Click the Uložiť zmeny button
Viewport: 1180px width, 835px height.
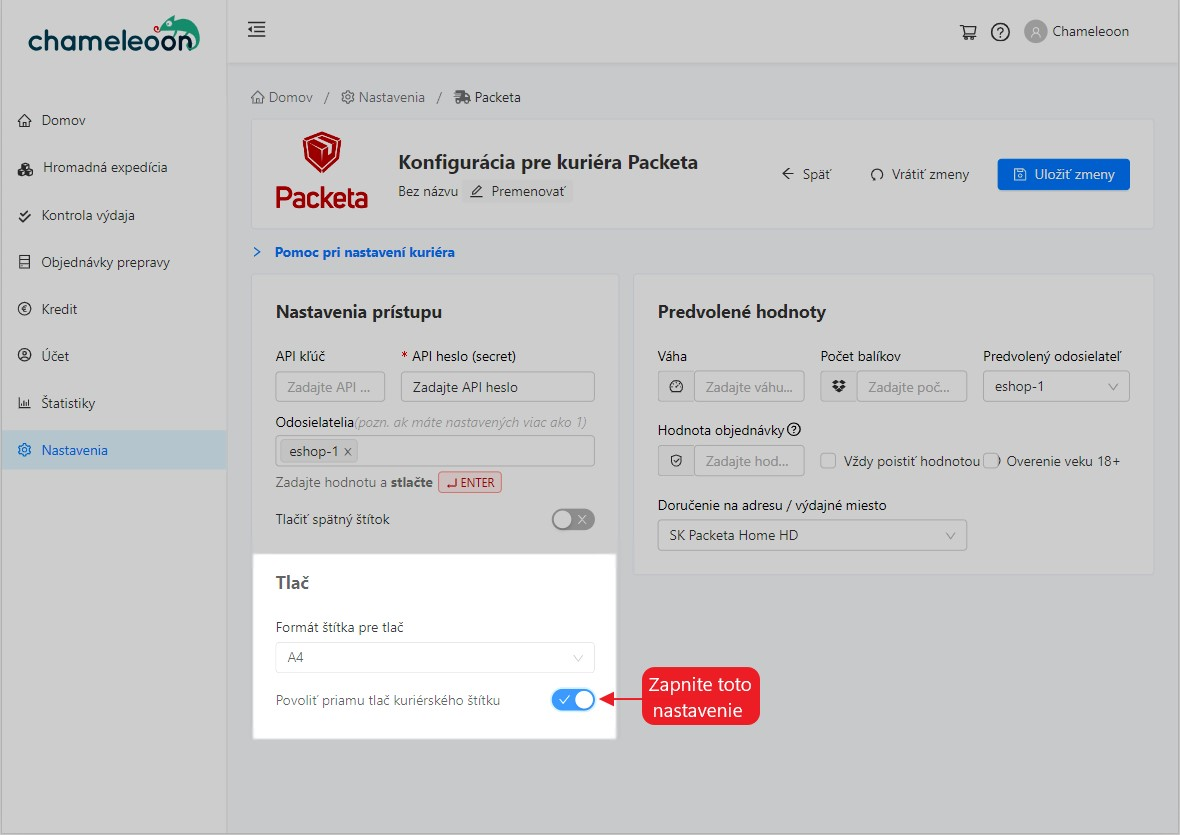tap(1063, 174)
